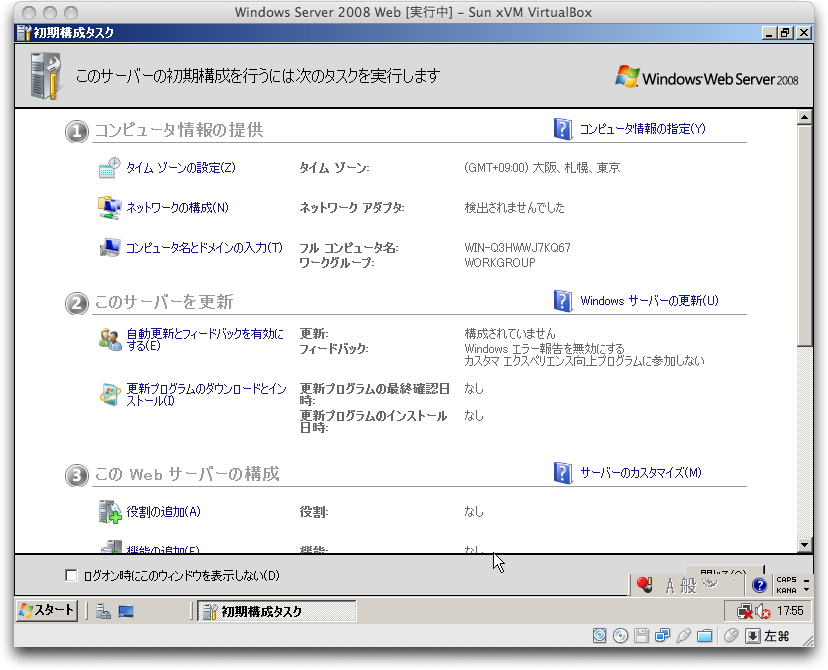Click VirtualBox shared folders status icon
828x670 pixels.
pos(704,636)
